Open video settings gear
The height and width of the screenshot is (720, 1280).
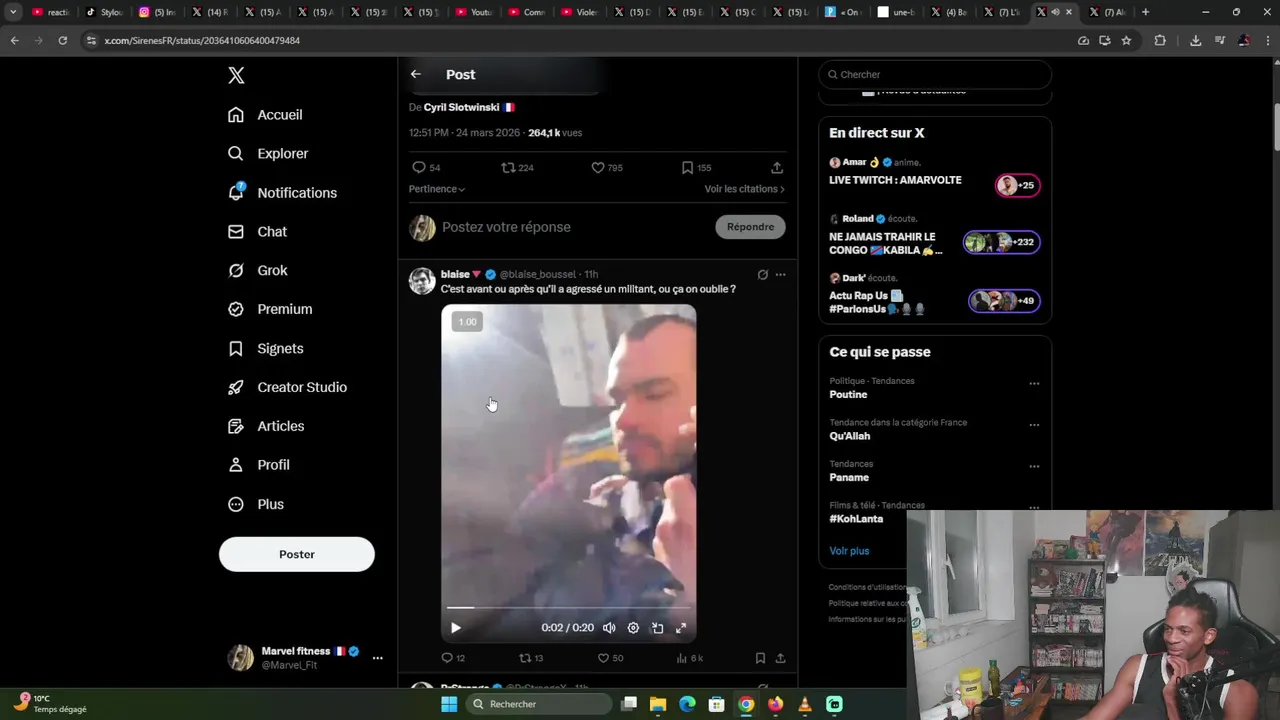tap(633, 628)
